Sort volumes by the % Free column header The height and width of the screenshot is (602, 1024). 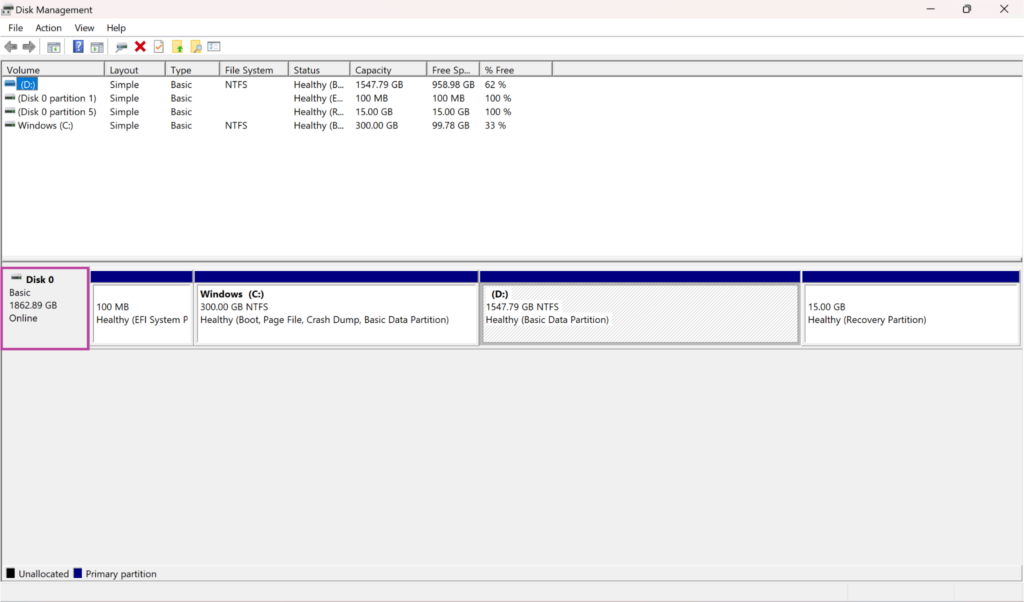coord(514,68)
